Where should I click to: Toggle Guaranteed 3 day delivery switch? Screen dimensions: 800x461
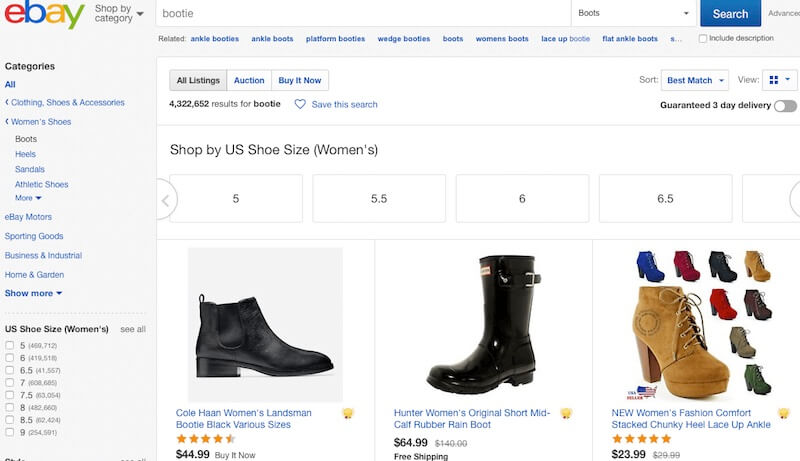(785, 106)
